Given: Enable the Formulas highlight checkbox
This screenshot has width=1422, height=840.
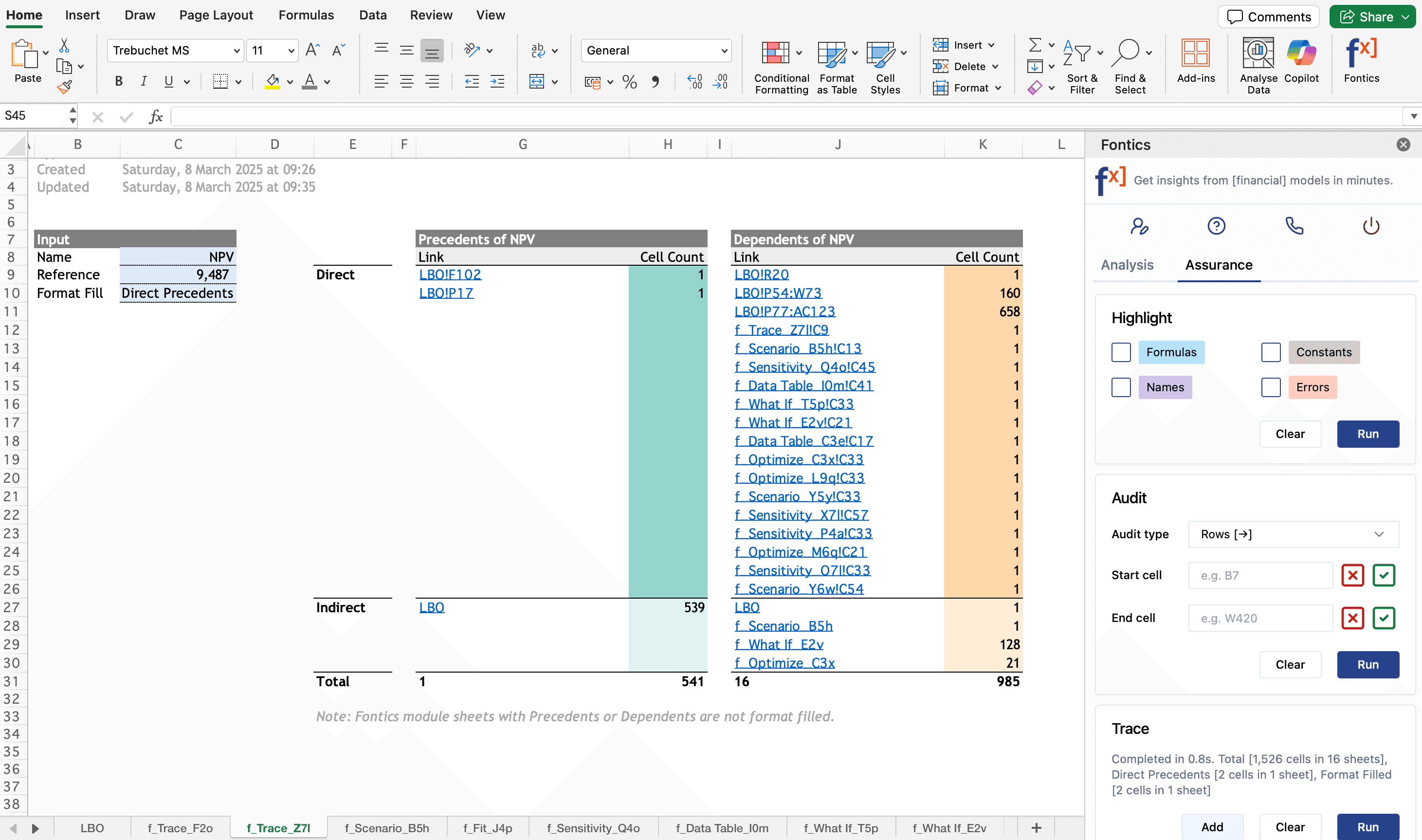Looking at the screenshot, I should 1120,352.
